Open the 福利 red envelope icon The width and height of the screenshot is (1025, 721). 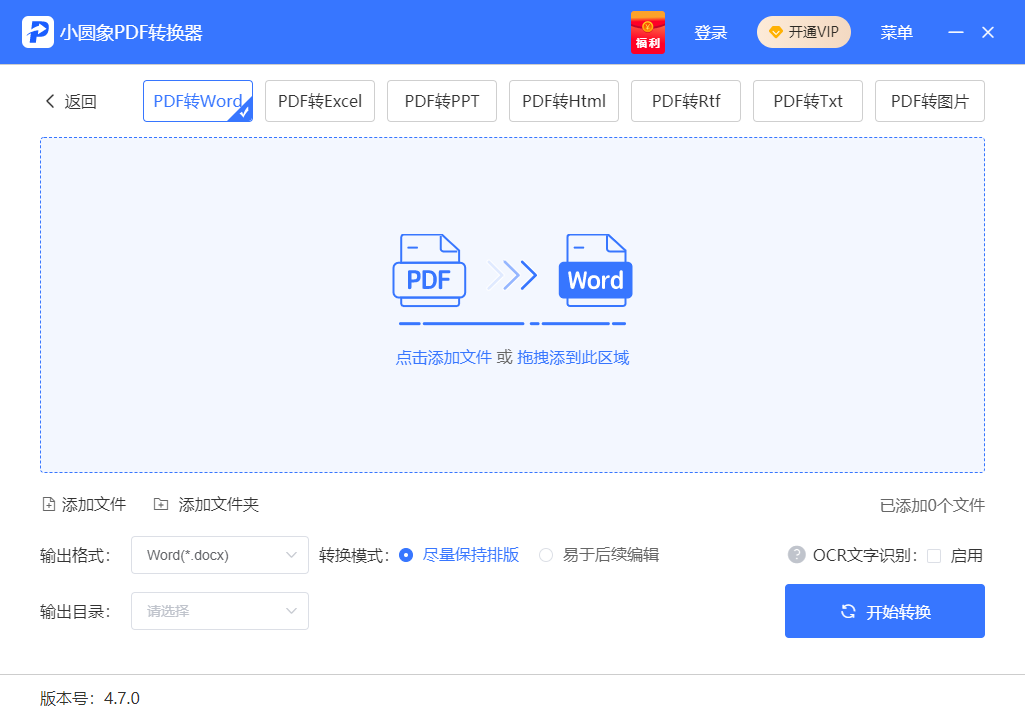pos(648,32)
